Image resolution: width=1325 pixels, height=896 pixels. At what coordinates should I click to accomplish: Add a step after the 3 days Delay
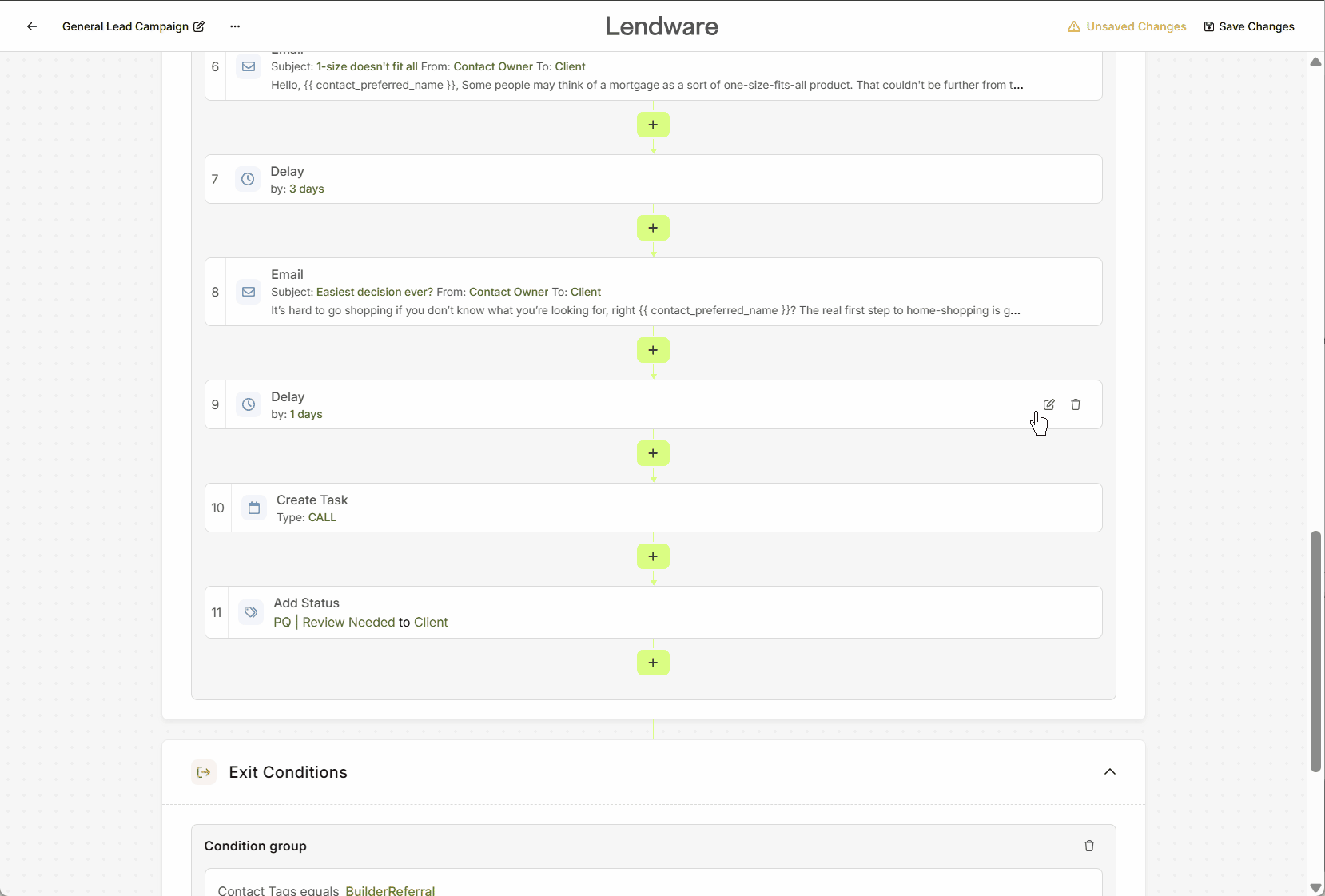(653, 228)
